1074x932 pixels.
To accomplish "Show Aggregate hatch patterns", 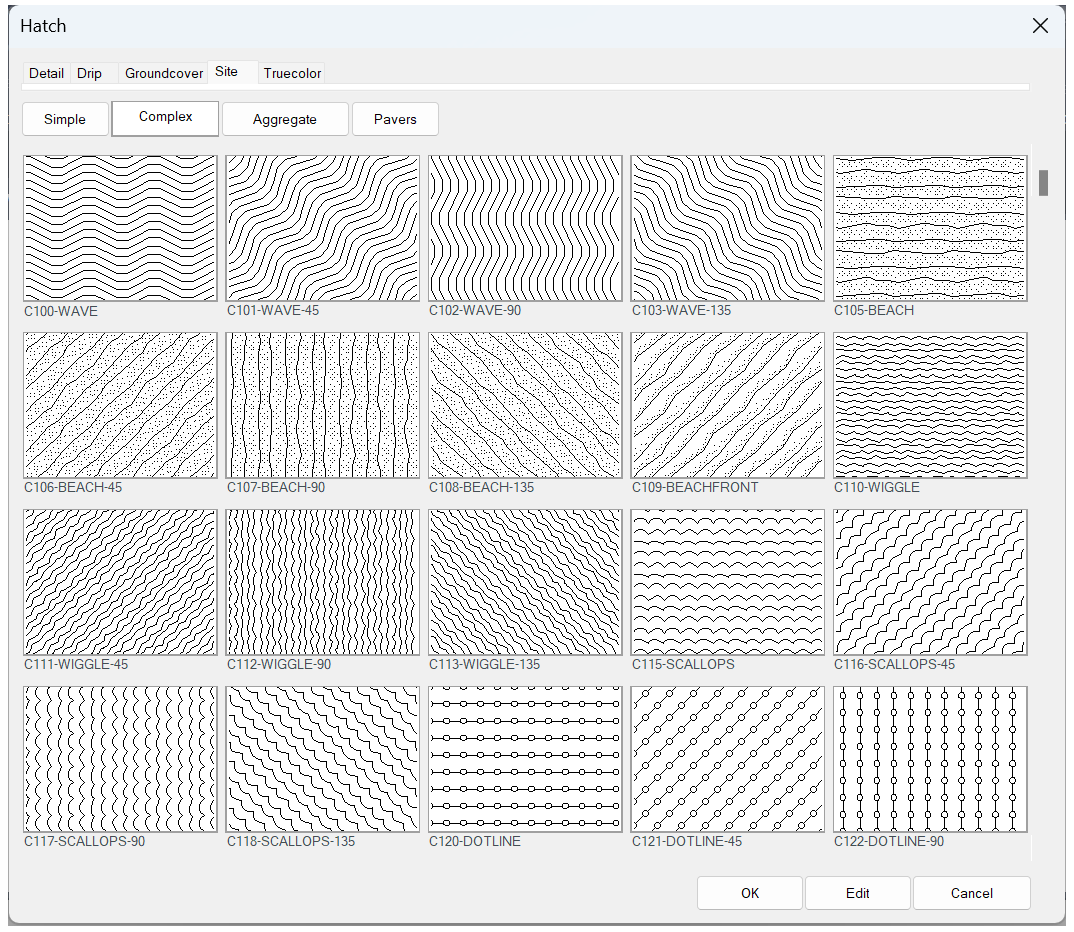I will tap(285, 118).
